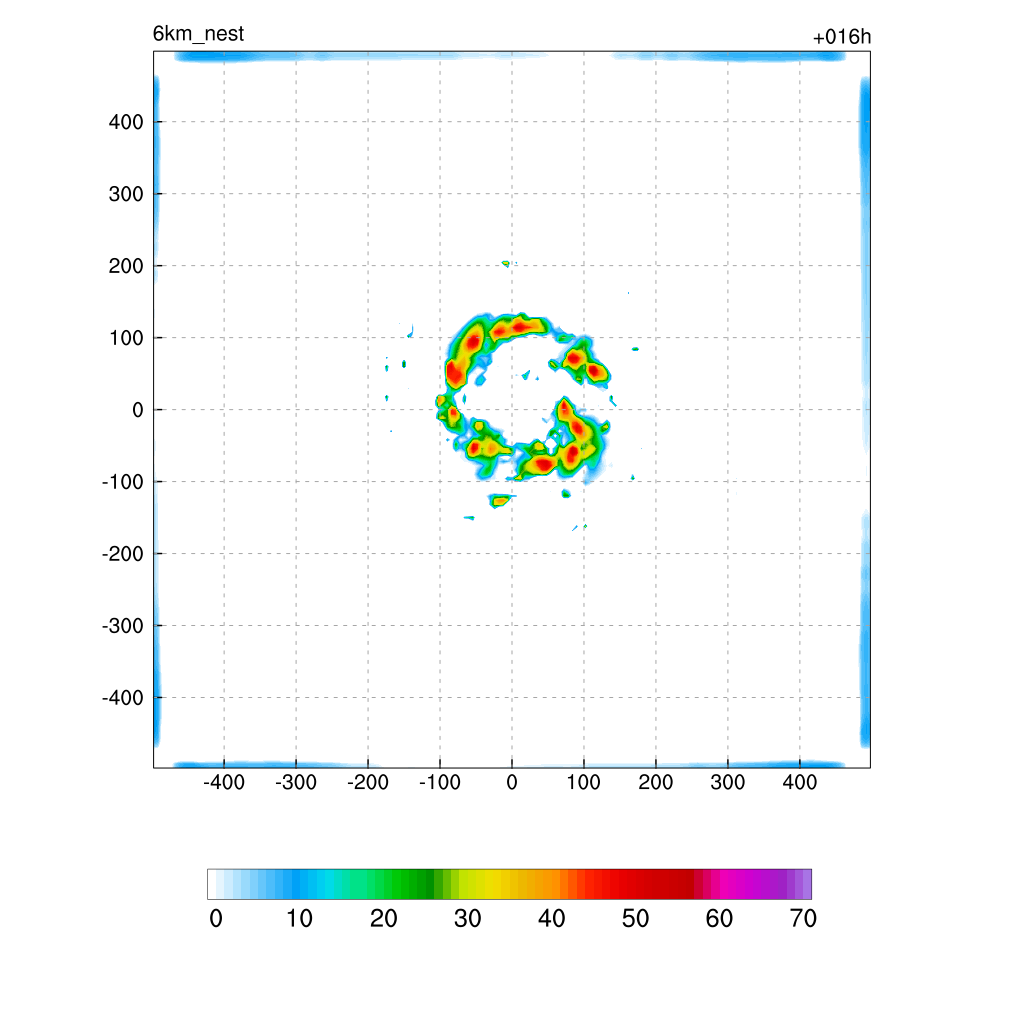
Task: Click the x-axis tick label "400"
Action: 799,782
